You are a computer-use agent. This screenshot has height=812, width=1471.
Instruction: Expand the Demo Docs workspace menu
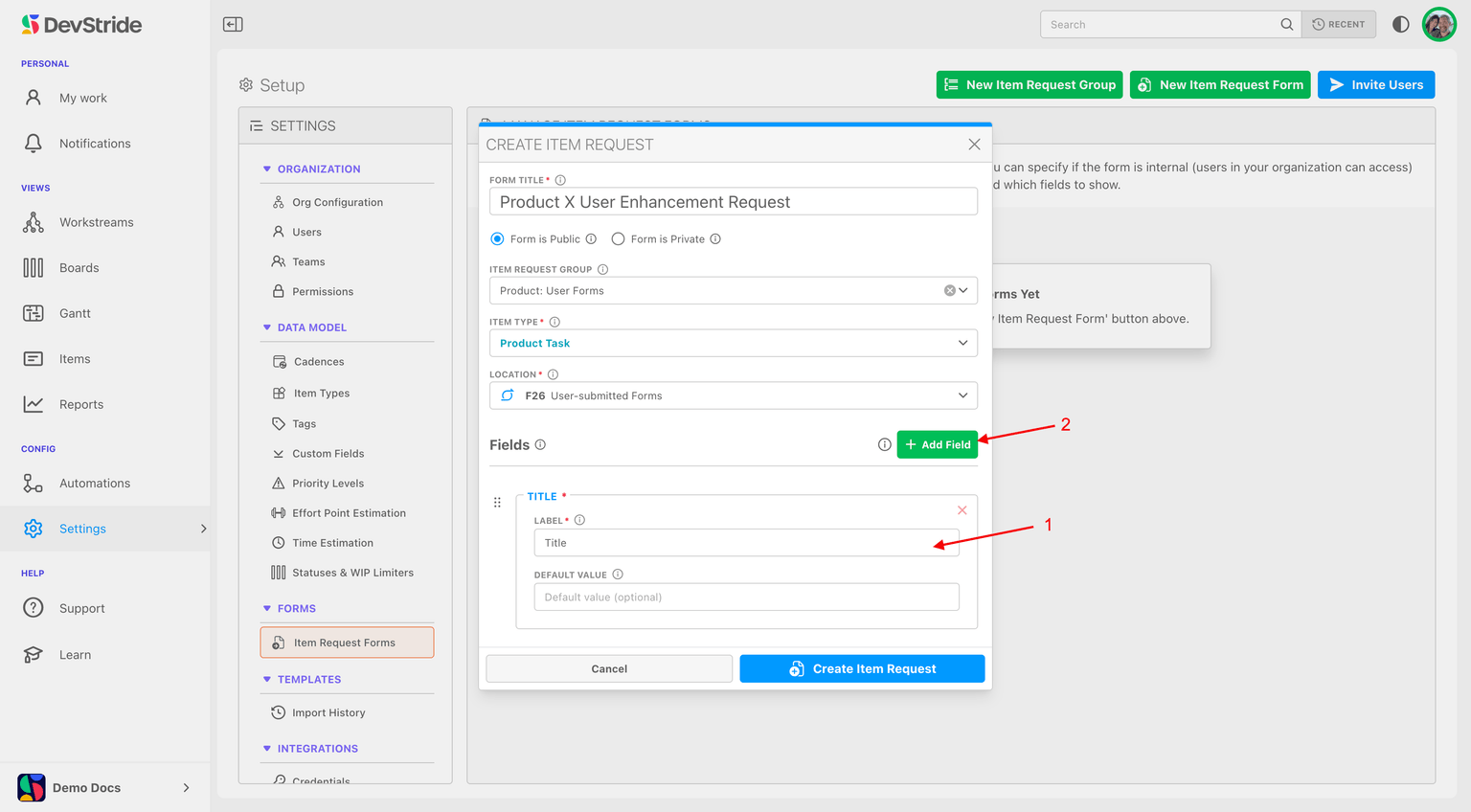tap(186, 787)
